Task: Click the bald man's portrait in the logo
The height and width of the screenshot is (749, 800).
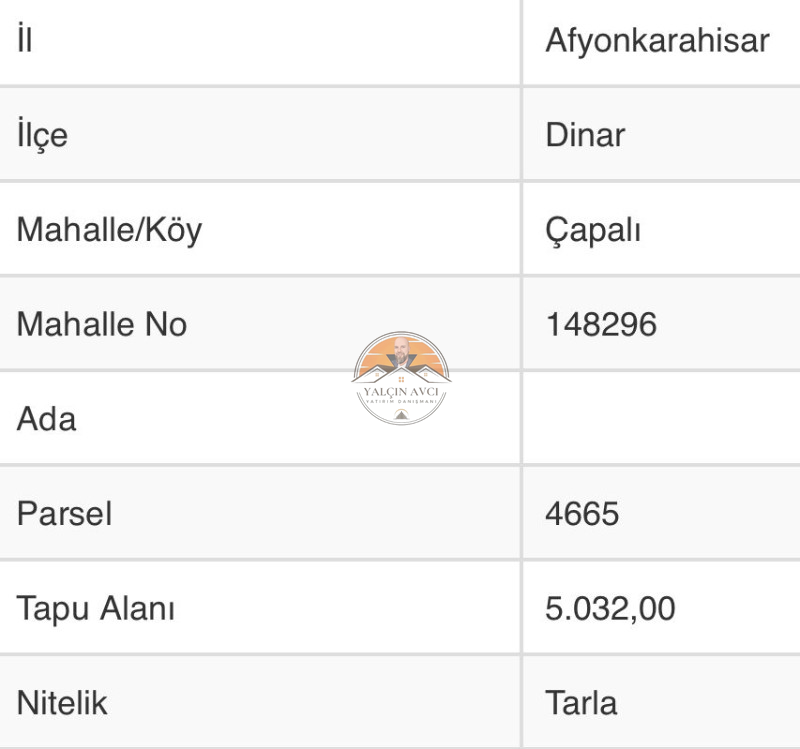Action: pyautogui.click(x=401, y=351)
